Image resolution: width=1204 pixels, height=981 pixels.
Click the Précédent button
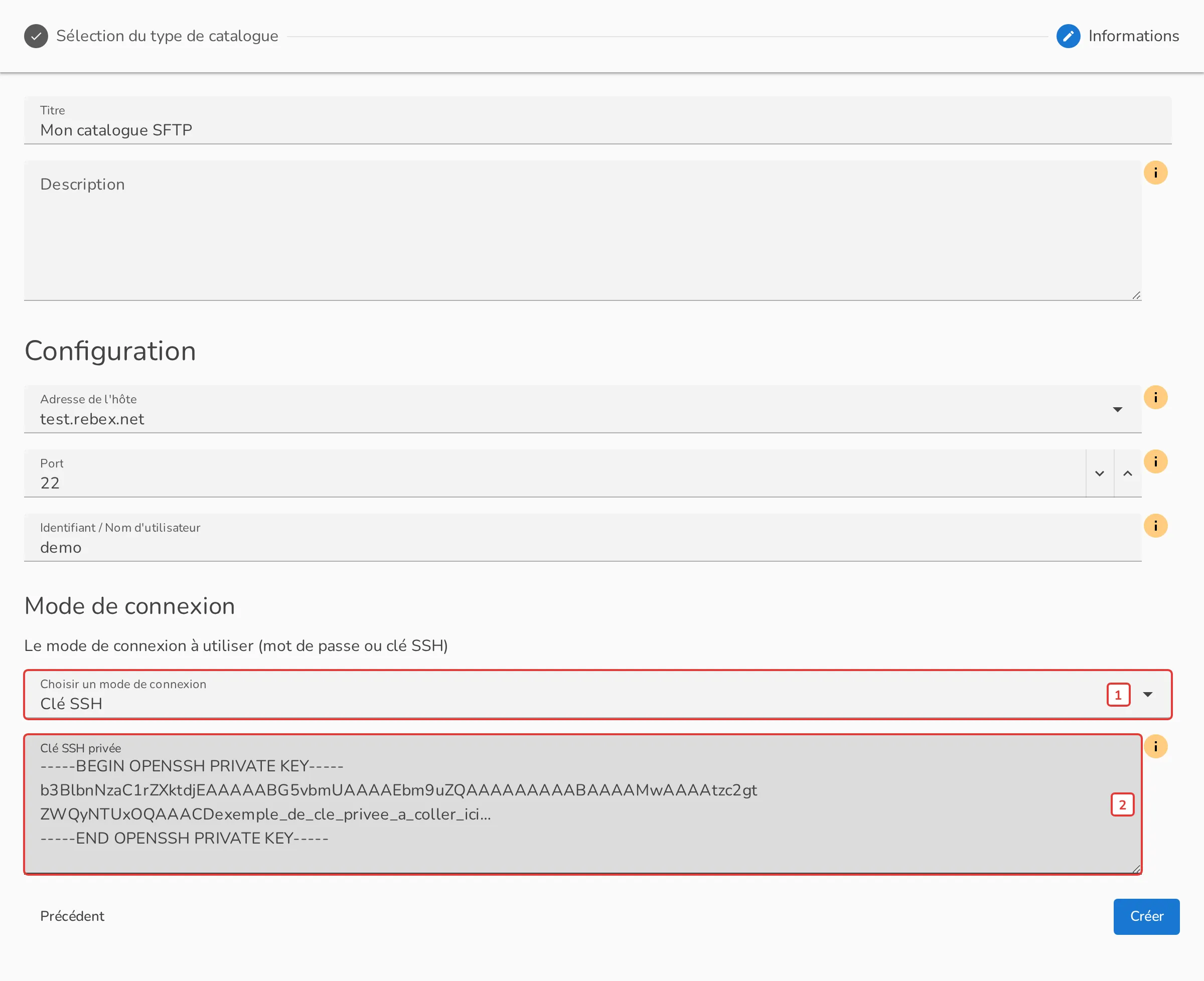72,917
